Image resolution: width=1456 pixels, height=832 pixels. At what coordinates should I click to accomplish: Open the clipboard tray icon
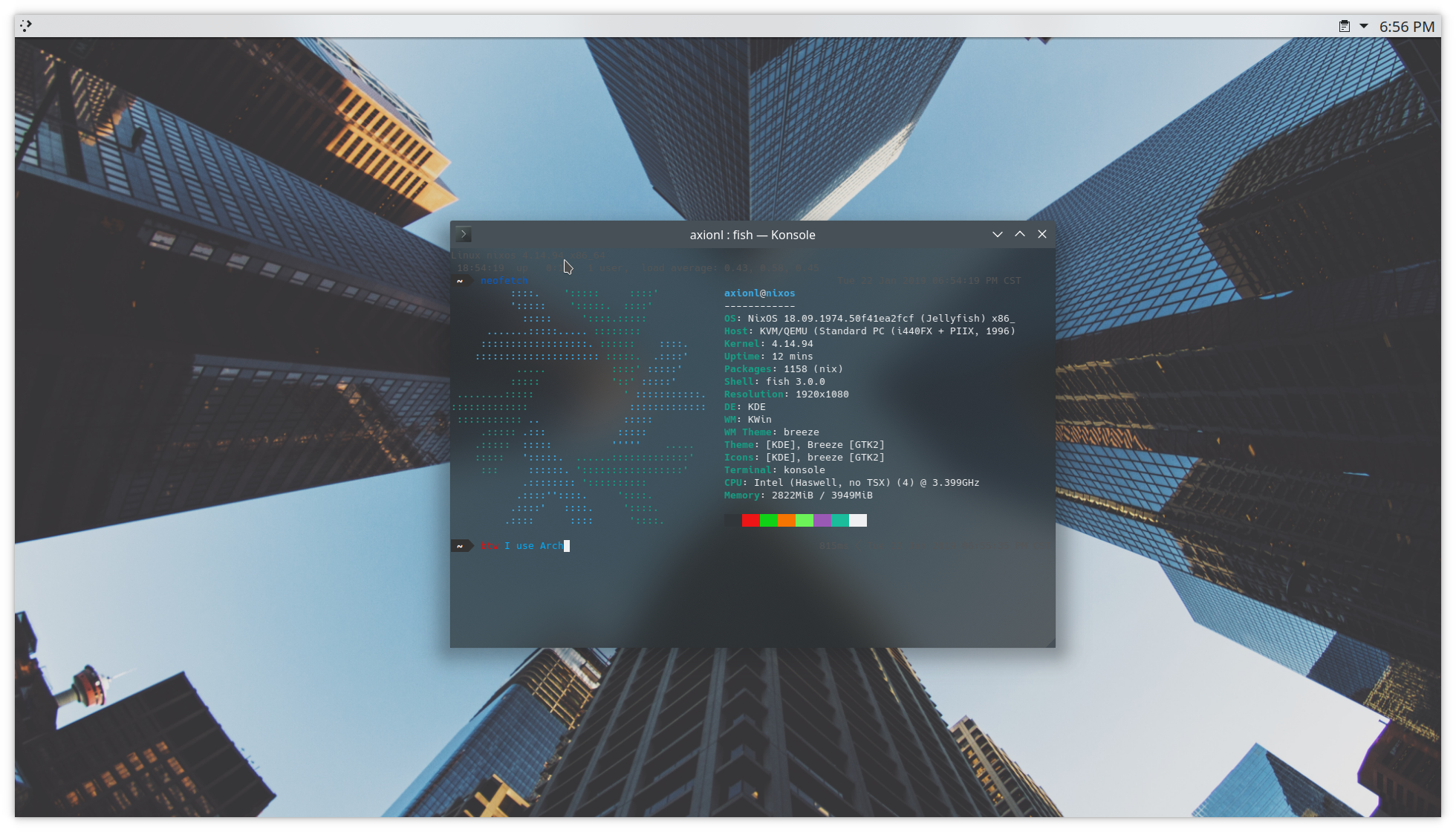[1344, 26]
